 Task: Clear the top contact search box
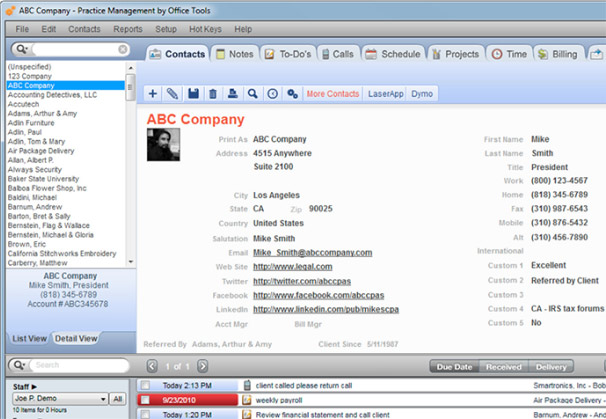tap(123, 49)
